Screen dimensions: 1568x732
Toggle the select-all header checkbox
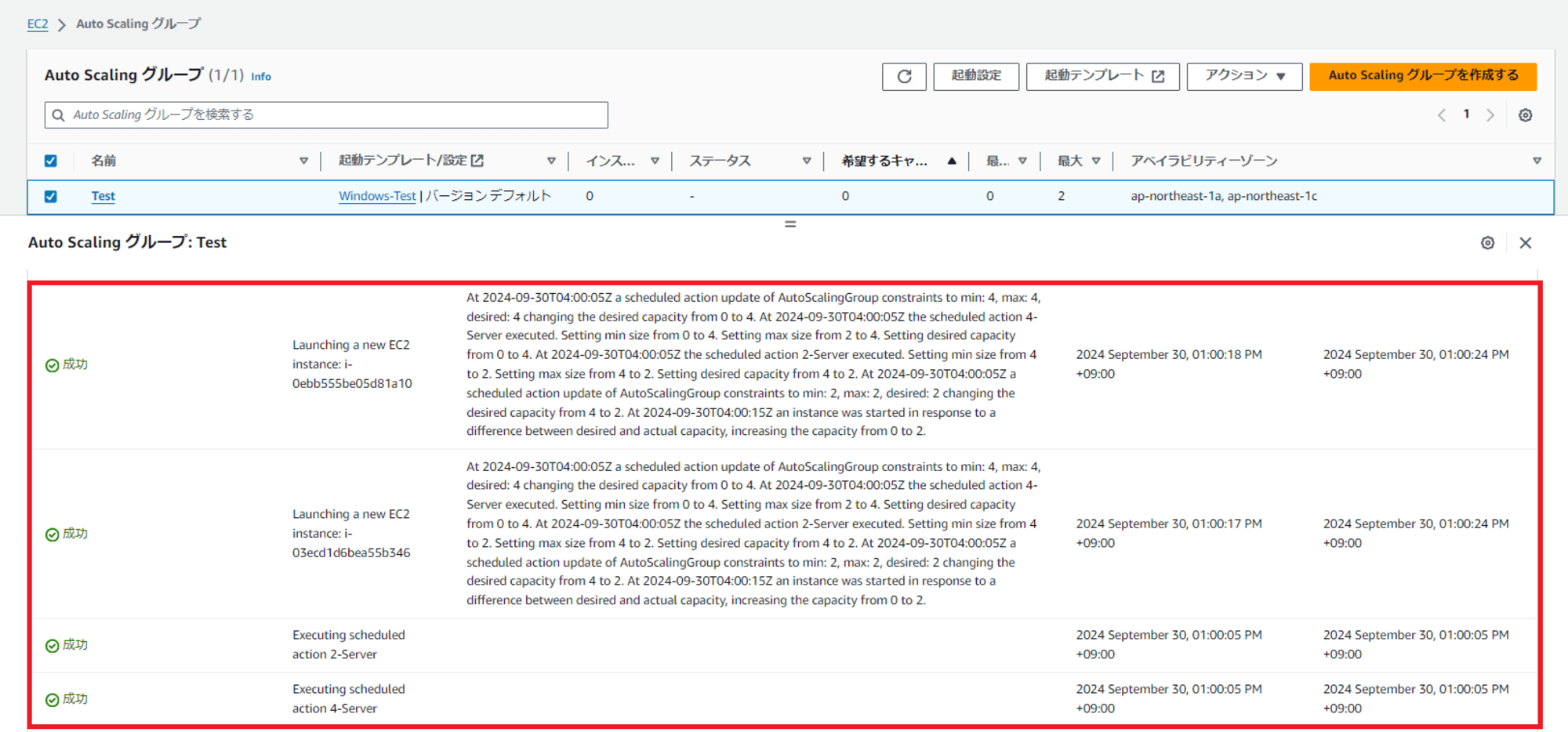(x=51, y=161)
